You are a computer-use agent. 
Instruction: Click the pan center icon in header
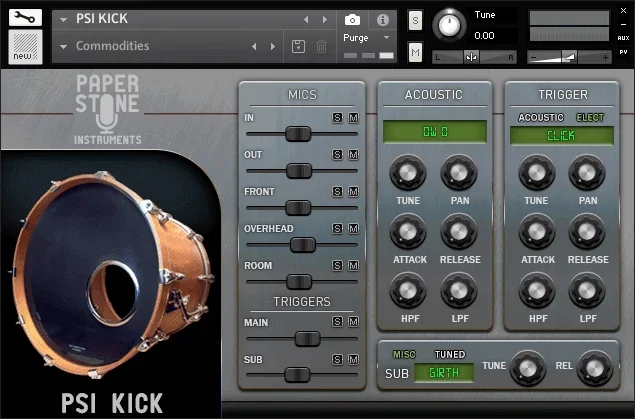coord(471,57)
